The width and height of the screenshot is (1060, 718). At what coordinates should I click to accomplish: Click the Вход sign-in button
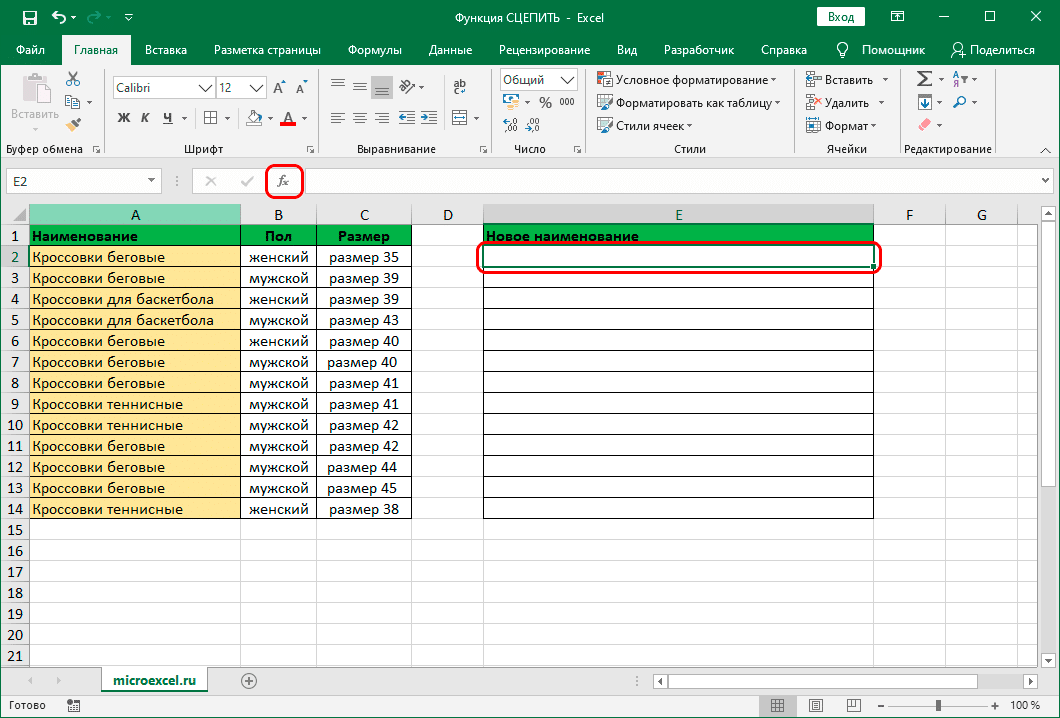tap(841, 17)
